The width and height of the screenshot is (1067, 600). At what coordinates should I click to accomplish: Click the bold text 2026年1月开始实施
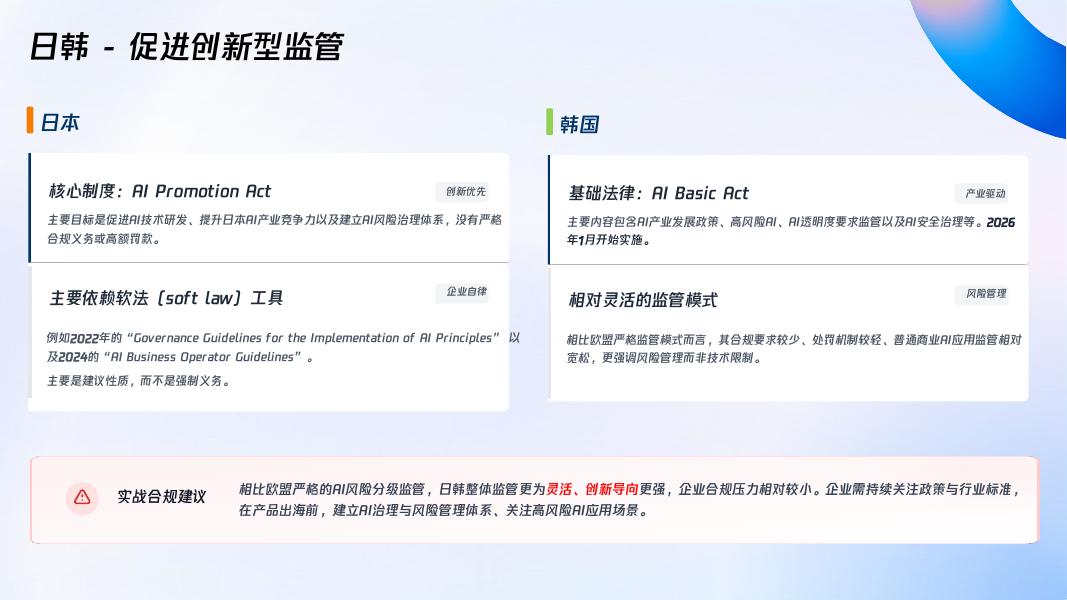tap(791, 231)
